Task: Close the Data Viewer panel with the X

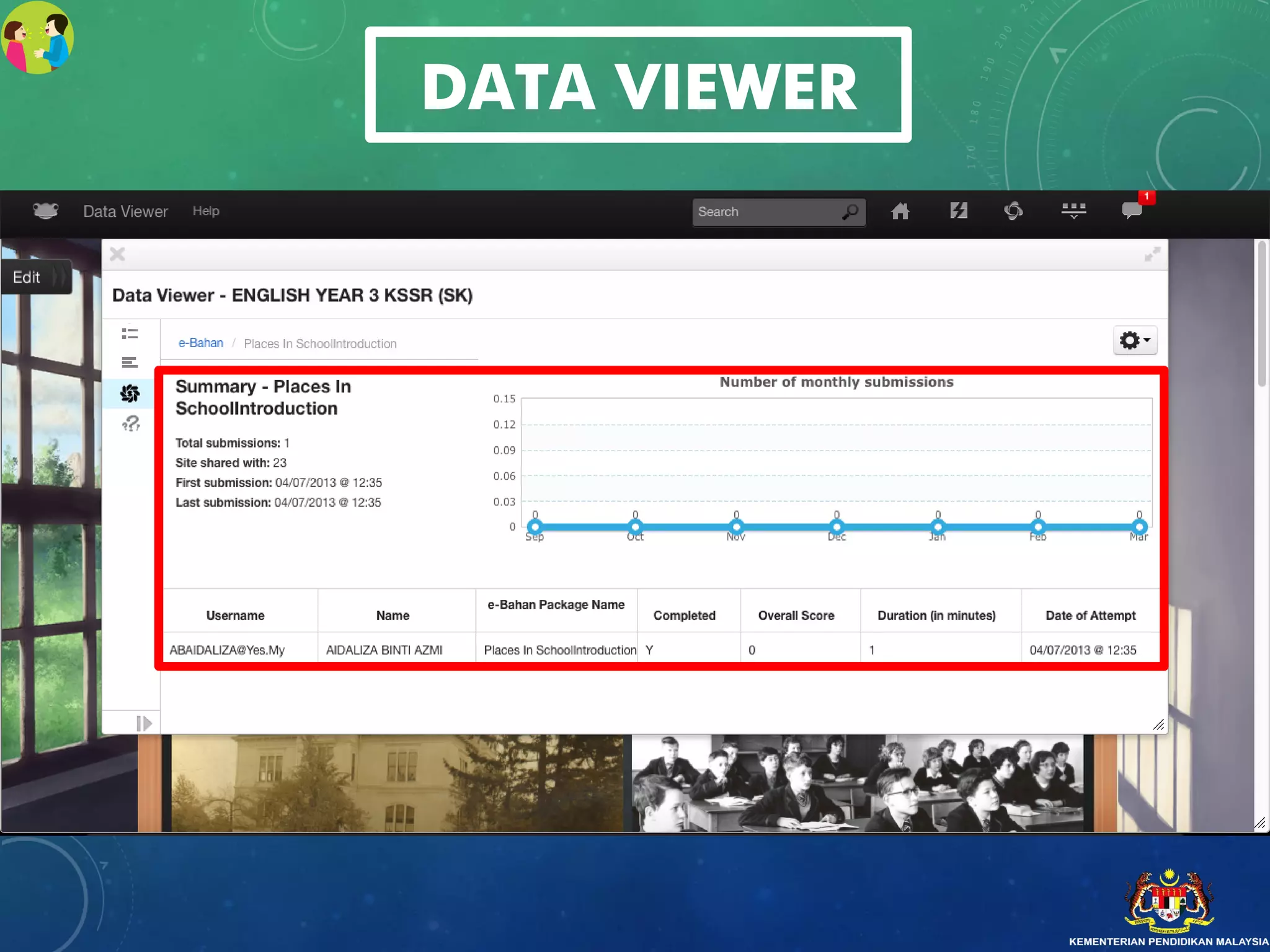Action: pos(118,254)
